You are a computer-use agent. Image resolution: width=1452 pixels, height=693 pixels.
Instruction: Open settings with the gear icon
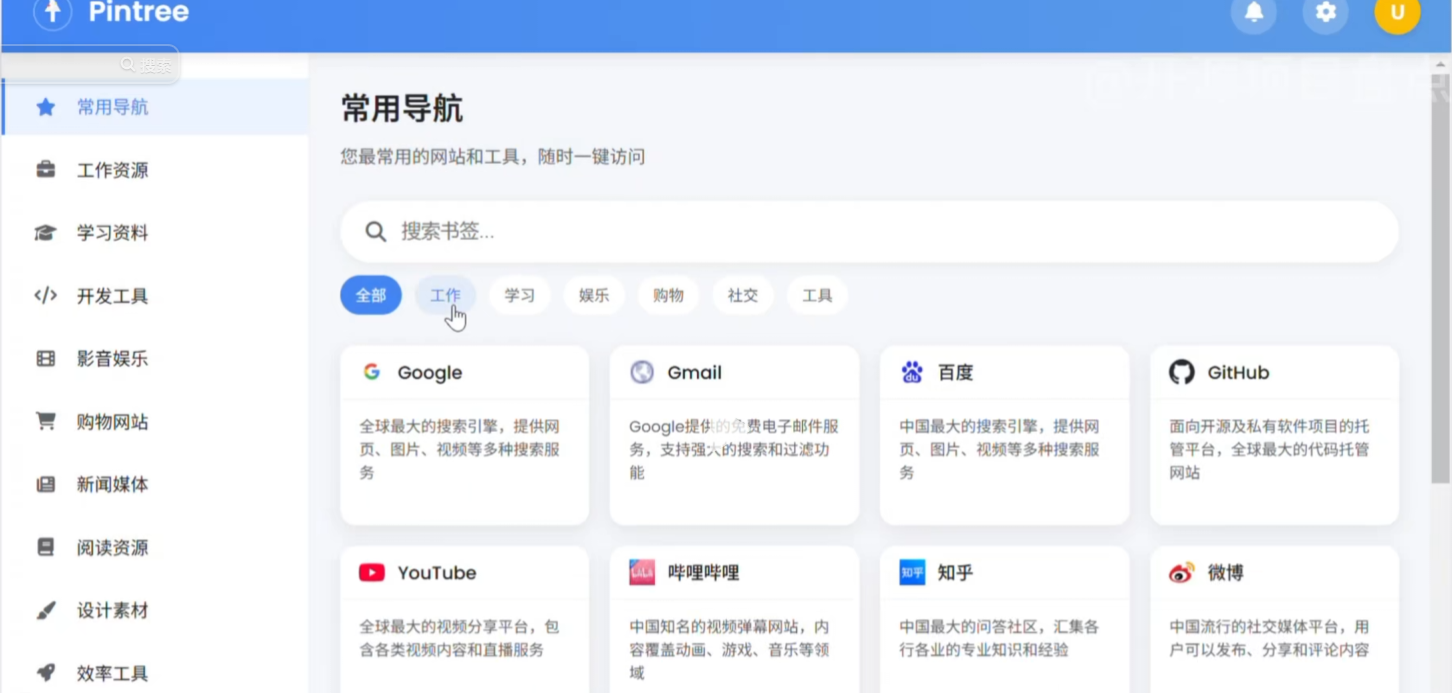pyautogui.click(x=1325, y=15)
